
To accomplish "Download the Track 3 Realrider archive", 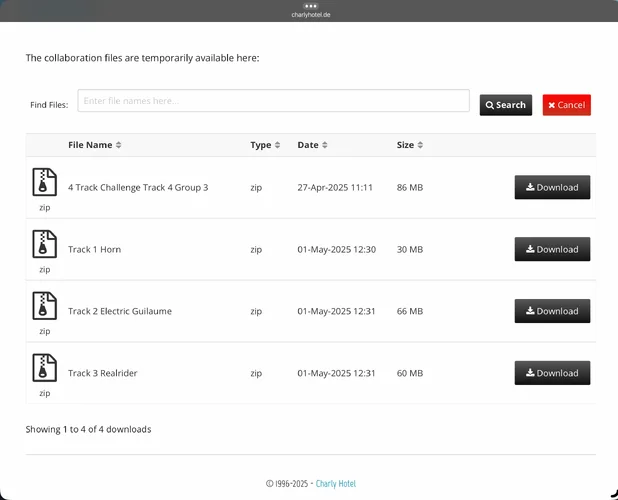I will tap(552, 373).
